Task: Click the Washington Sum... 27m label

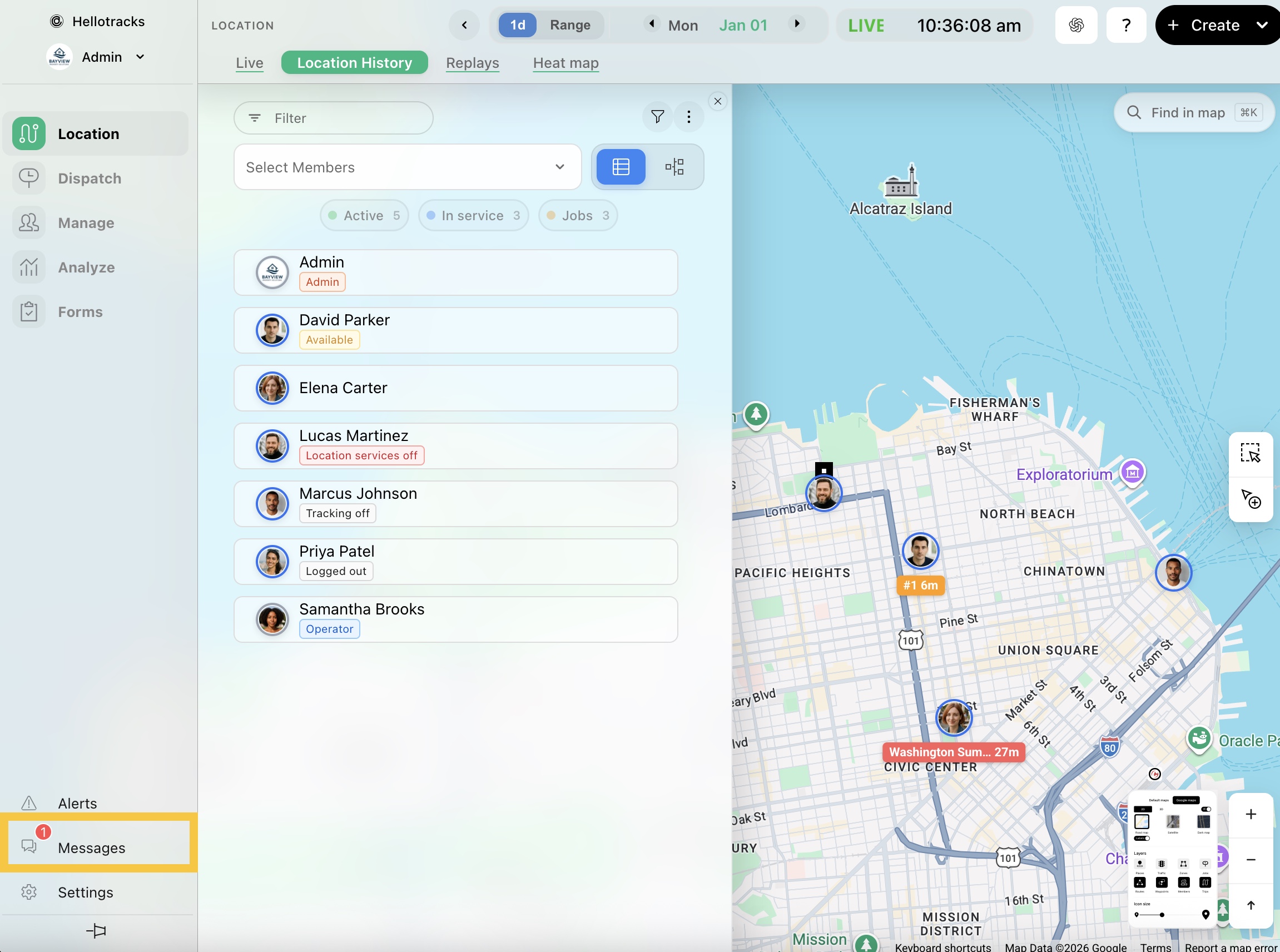Action: (954, 751)
